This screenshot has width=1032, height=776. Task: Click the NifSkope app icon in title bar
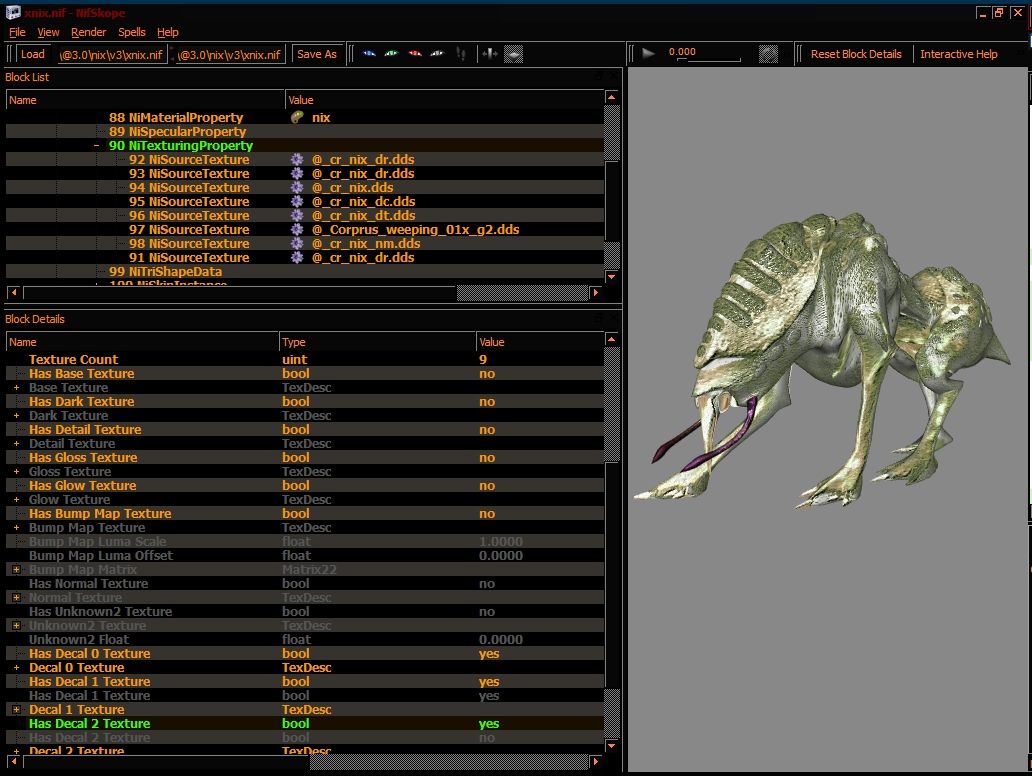tap(13, 13)
